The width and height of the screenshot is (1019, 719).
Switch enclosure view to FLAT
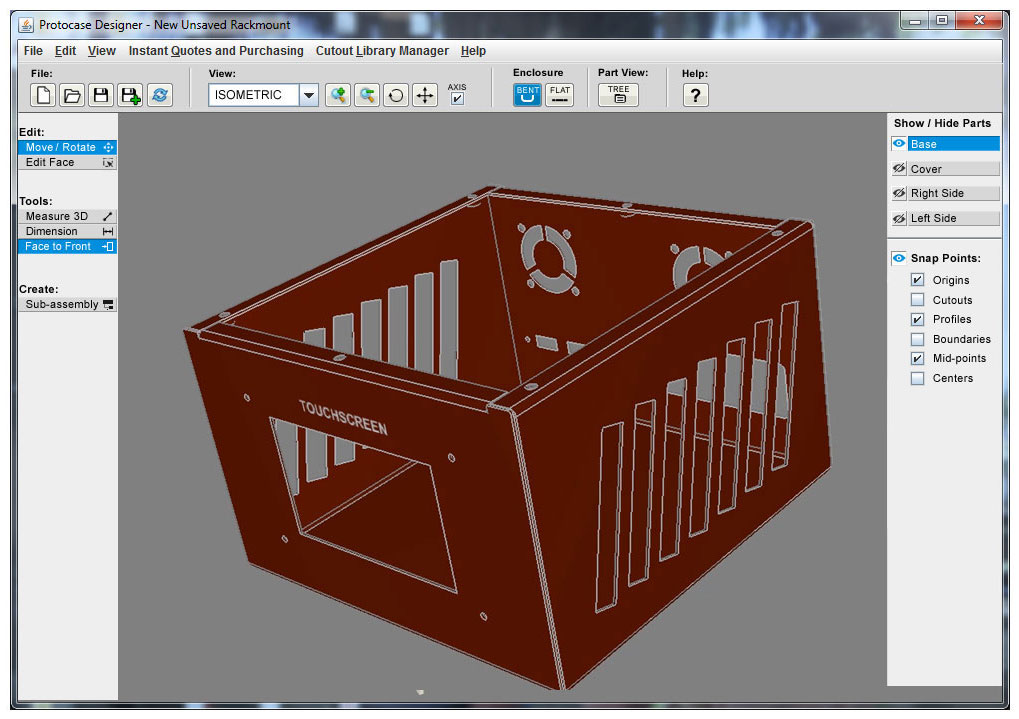click(559, 92)
